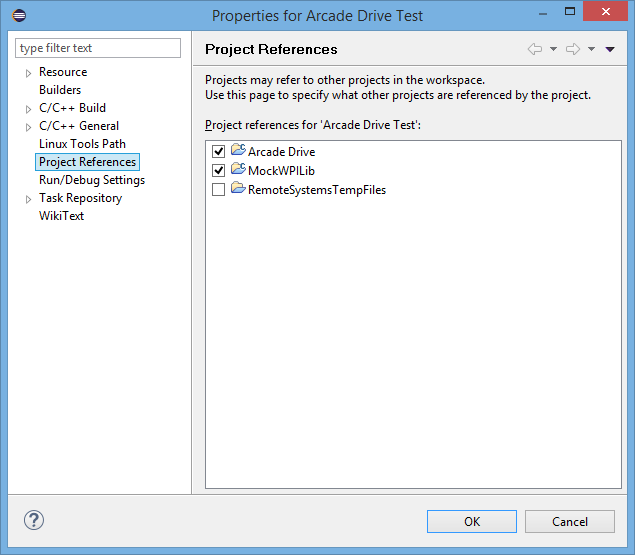Click the Arcade Drive project folder icon
The width and height of the screenshot is (635, 555).
(238, 151)
